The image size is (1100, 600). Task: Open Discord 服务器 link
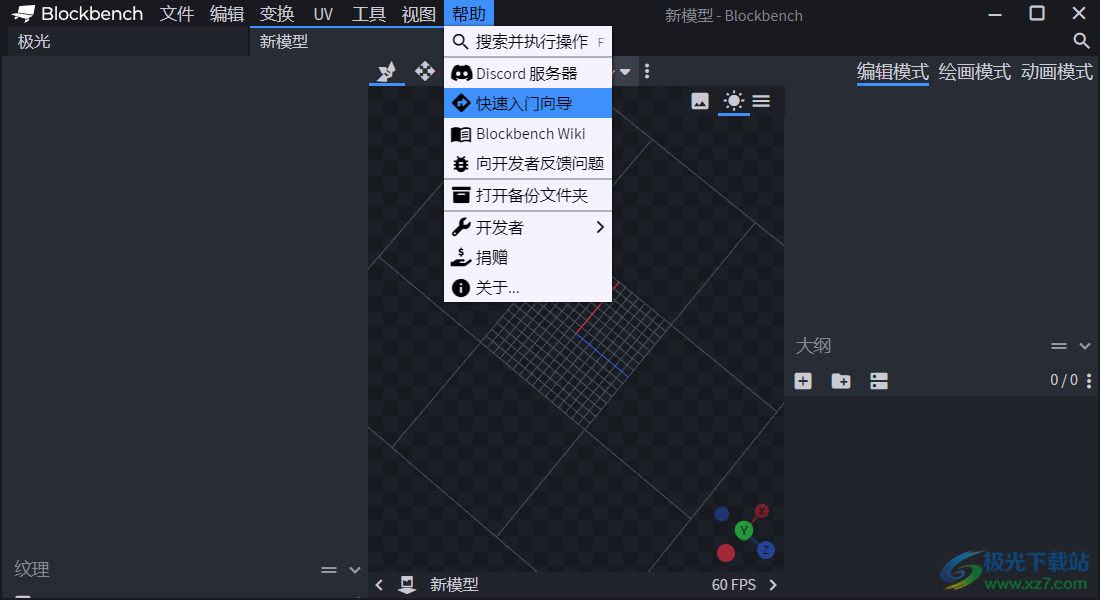coord(528,73)
